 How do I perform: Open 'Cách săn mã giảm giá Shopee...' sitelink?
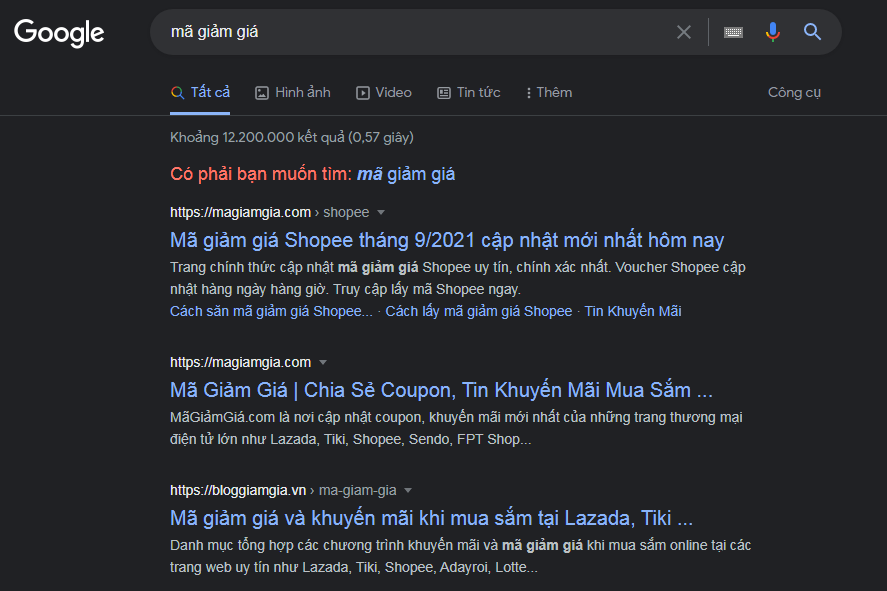(272, 312)
